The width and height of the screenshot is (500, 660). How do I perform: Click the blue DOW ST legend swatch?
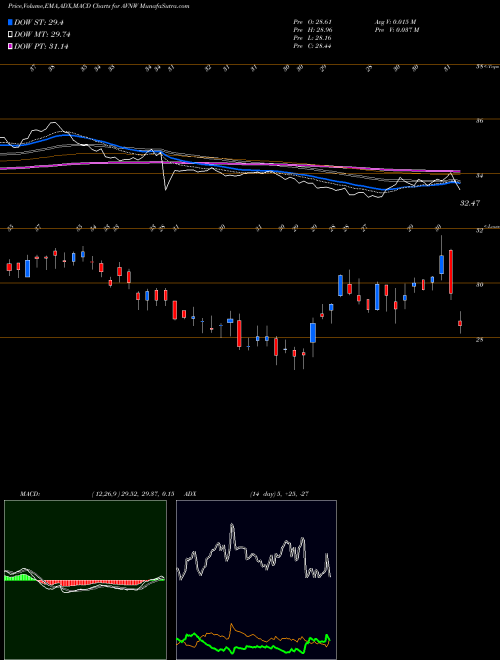click(10, 22)
